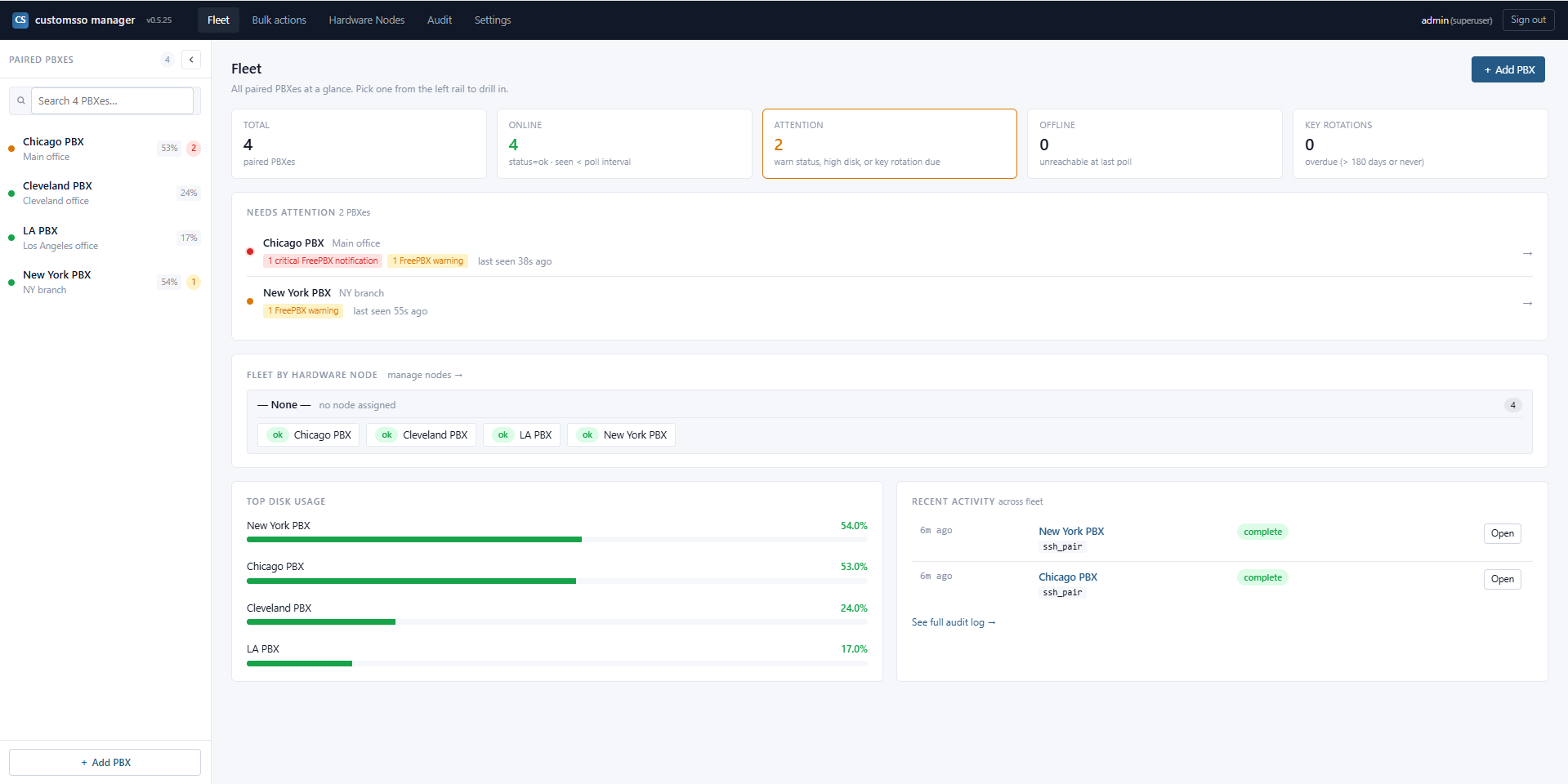The width and height of the screenshot is (1568, 784).
Task: Click Cleveland PBX disk usage bar
Action: 557,622
